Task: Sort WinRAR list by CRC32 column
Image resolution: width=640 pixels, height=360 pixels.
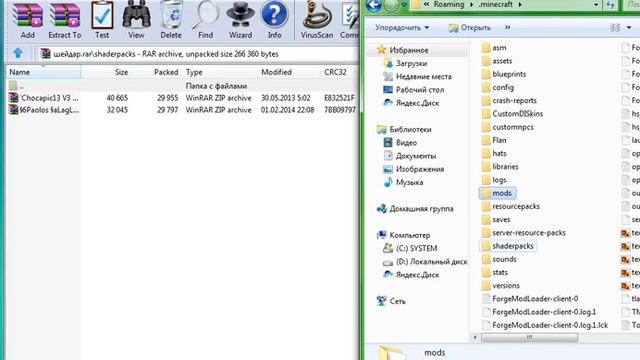Action: [339, 72]
